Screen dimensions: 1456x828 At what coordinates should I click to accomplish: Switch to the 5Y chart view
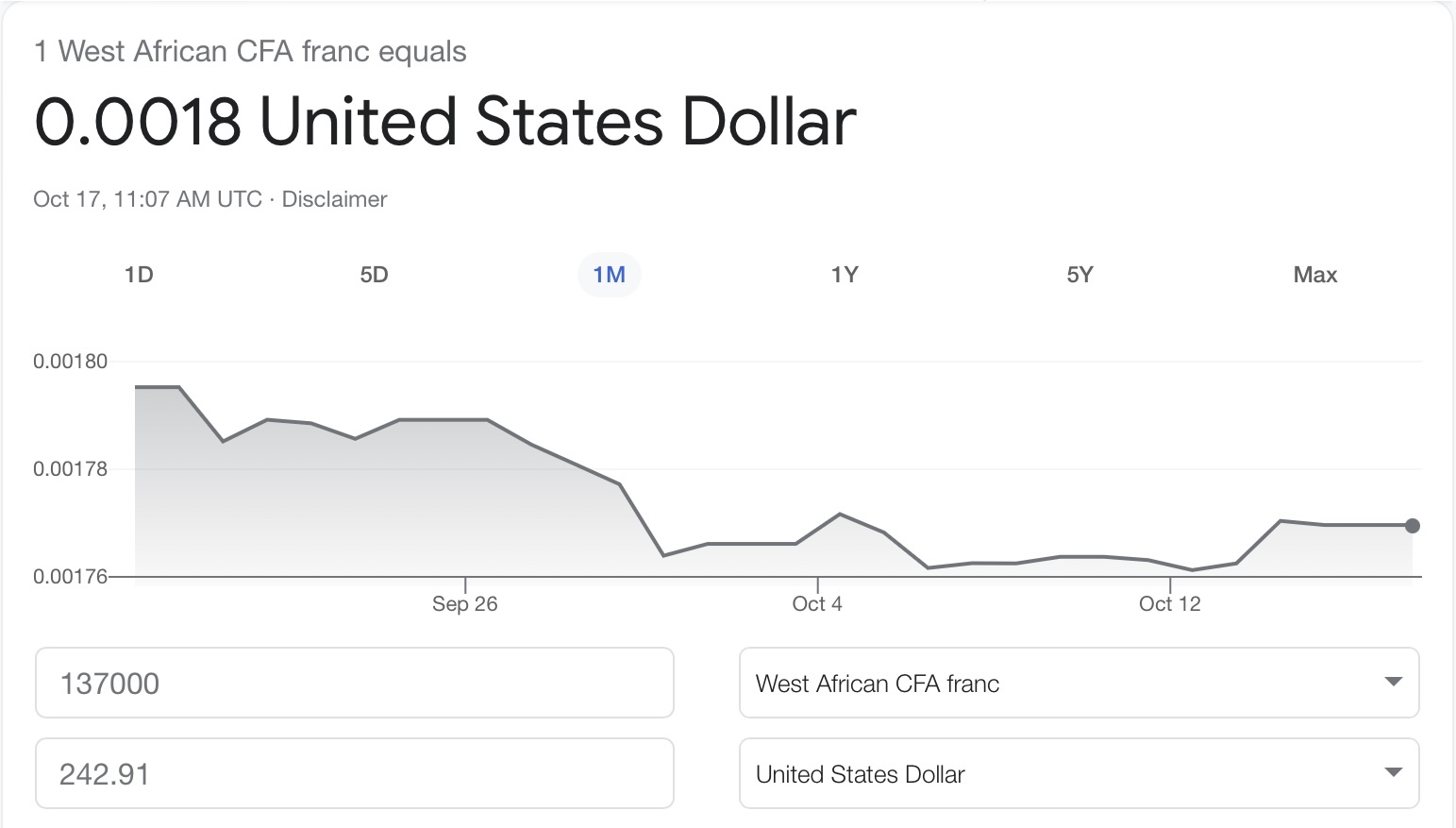pyautogui.click(x=1079, y=275)
